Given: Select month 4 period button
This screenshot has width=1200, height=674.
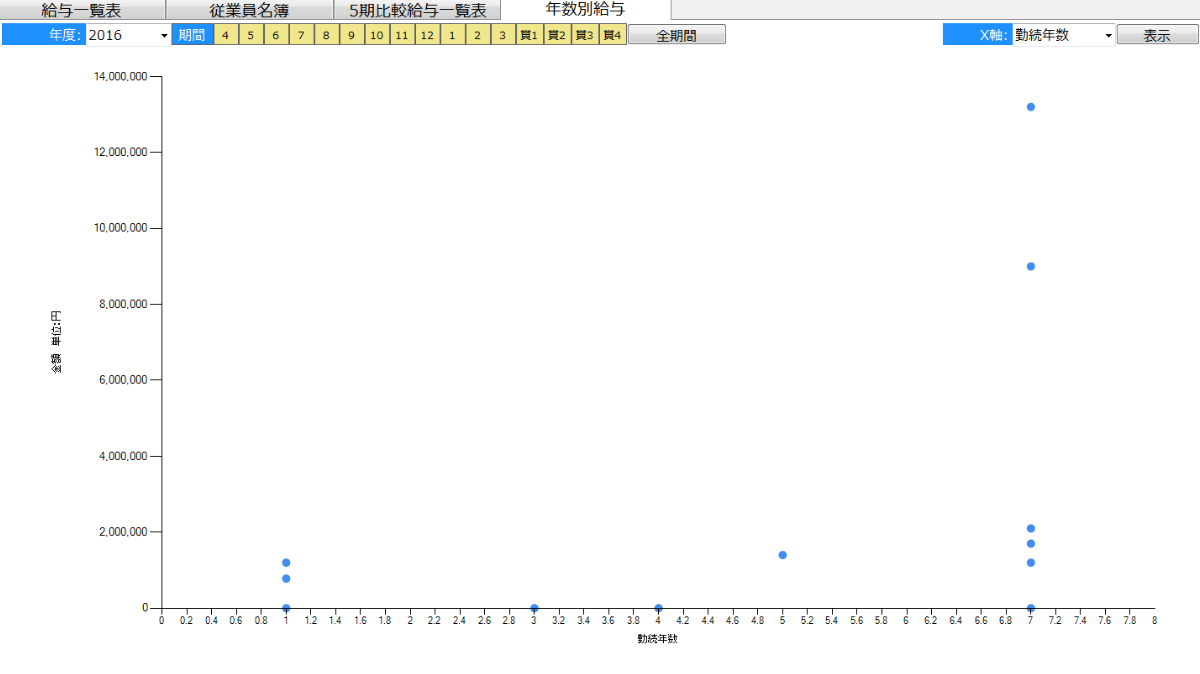Looking at the screenshot, I should point(225,35).
